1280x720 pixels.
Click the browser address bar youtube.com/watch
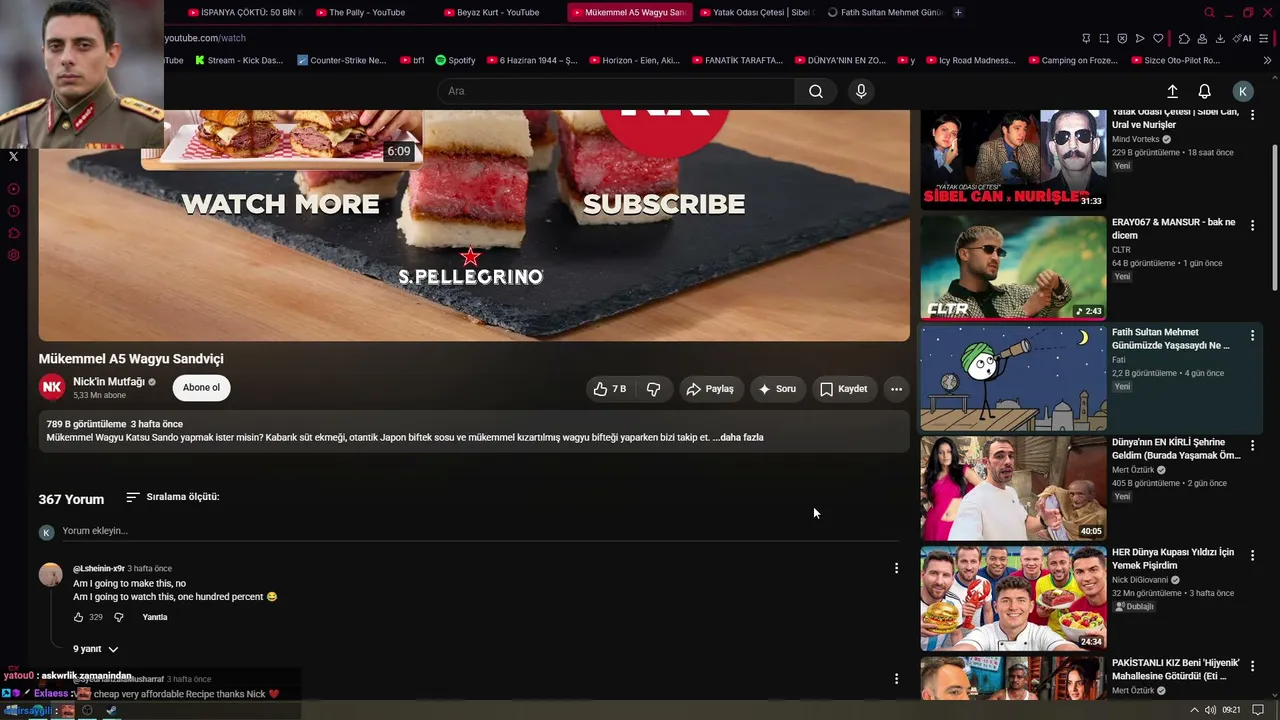pos(205,38)
